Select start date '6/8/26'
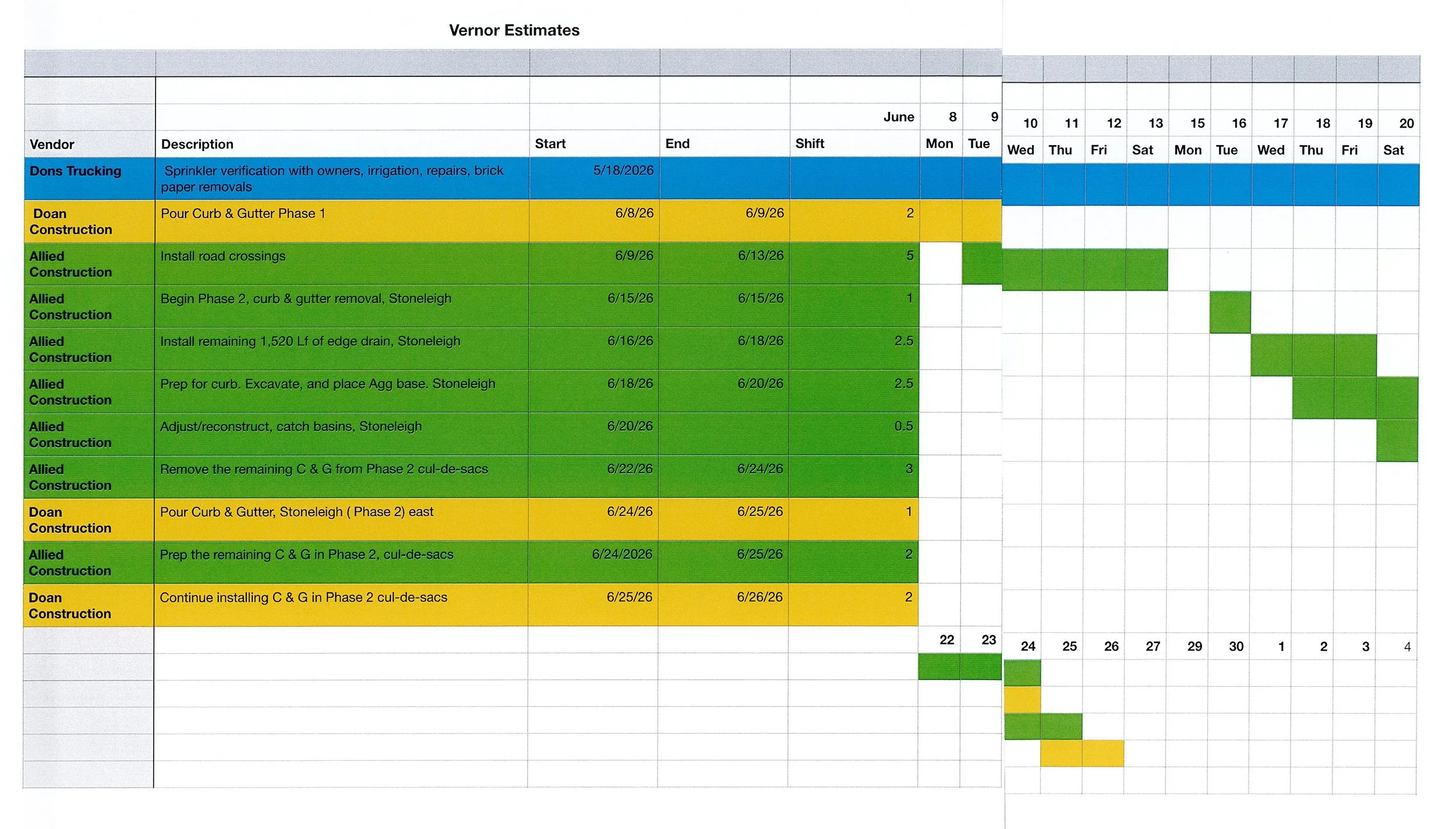Viewport: 1456px width, 829px height. [634, 213]
